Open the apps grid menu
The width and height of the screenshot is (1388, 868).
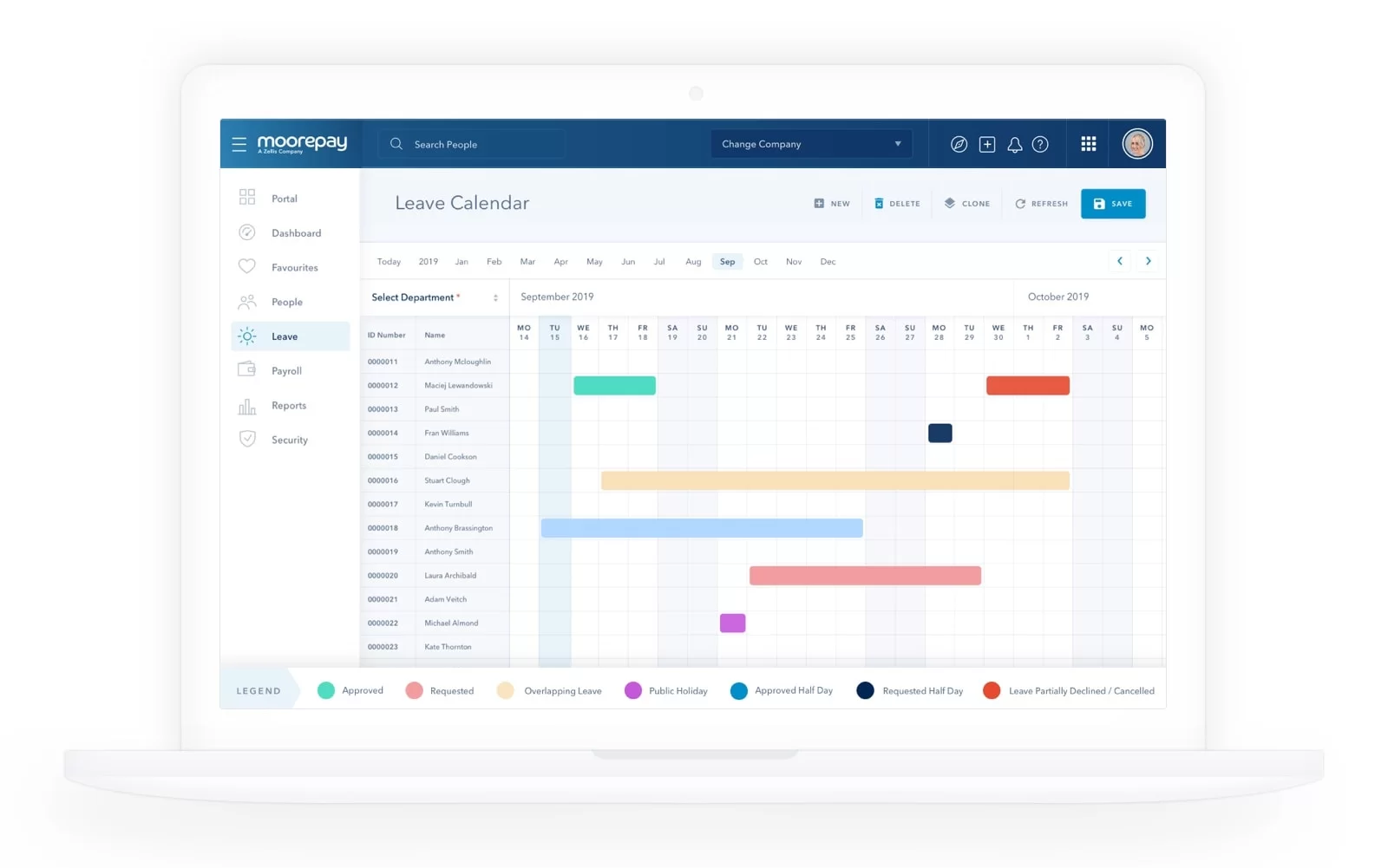coord(1089,144)
